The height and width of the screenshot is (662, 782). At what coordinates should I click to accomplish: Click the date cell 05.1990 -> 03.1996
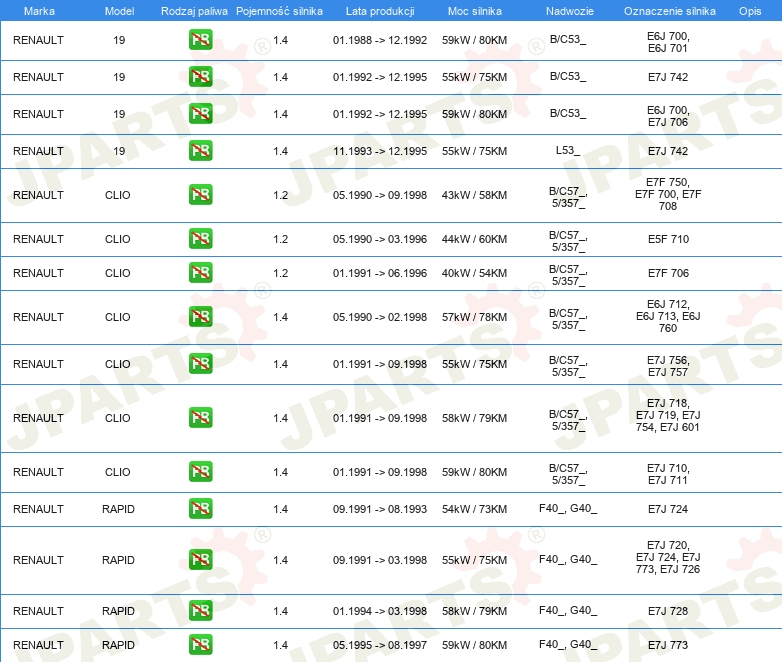coord(380,239)
